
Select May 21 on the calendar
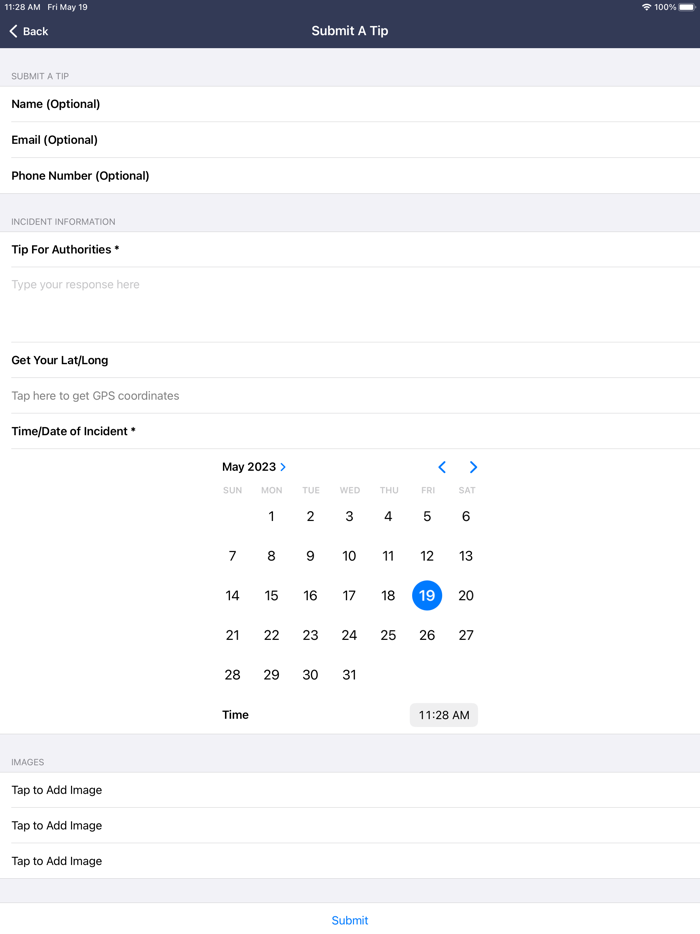point(232,636)
